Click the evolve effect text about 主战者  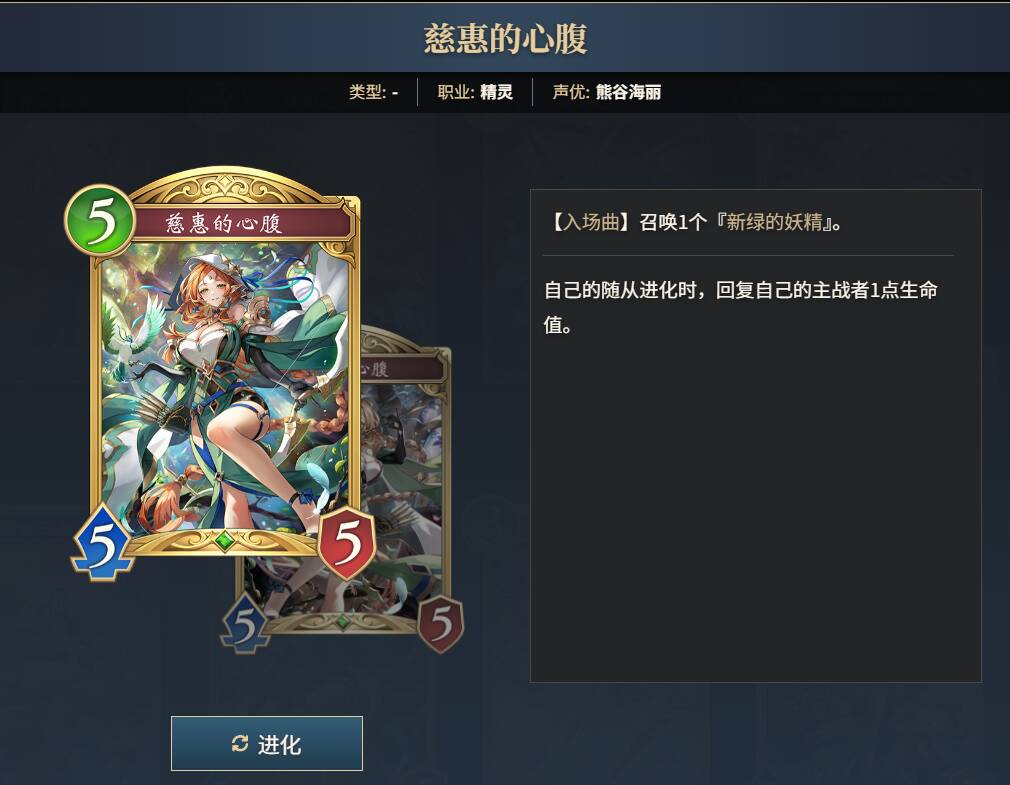tap(741, 307)
